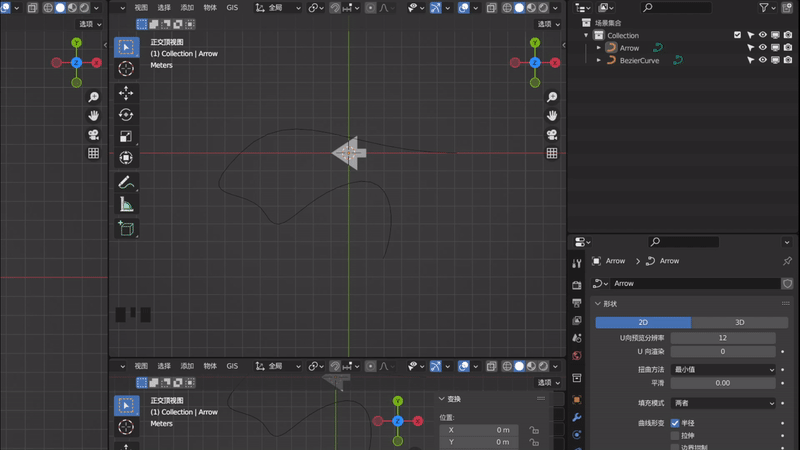
Task: Open the Object properties tab
Action: pyautogui.click(x=577, y=399)
